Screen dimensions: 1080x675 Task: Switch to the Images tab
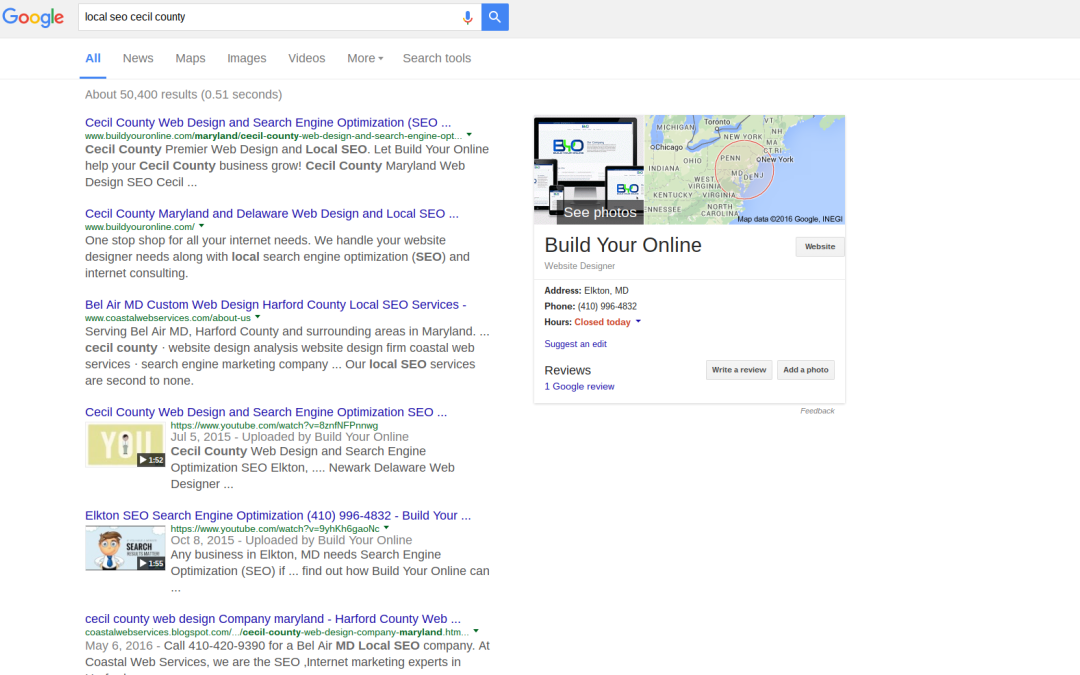click(x=247, y=58)
